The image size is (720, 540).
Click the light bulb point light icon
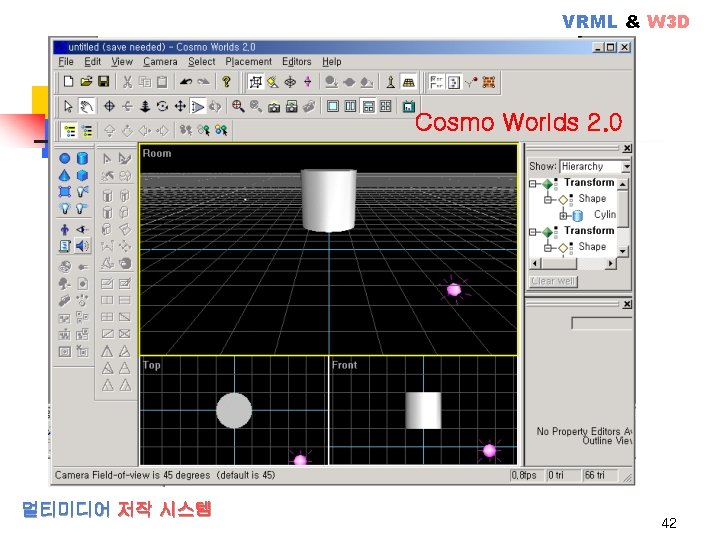(65, 208)
